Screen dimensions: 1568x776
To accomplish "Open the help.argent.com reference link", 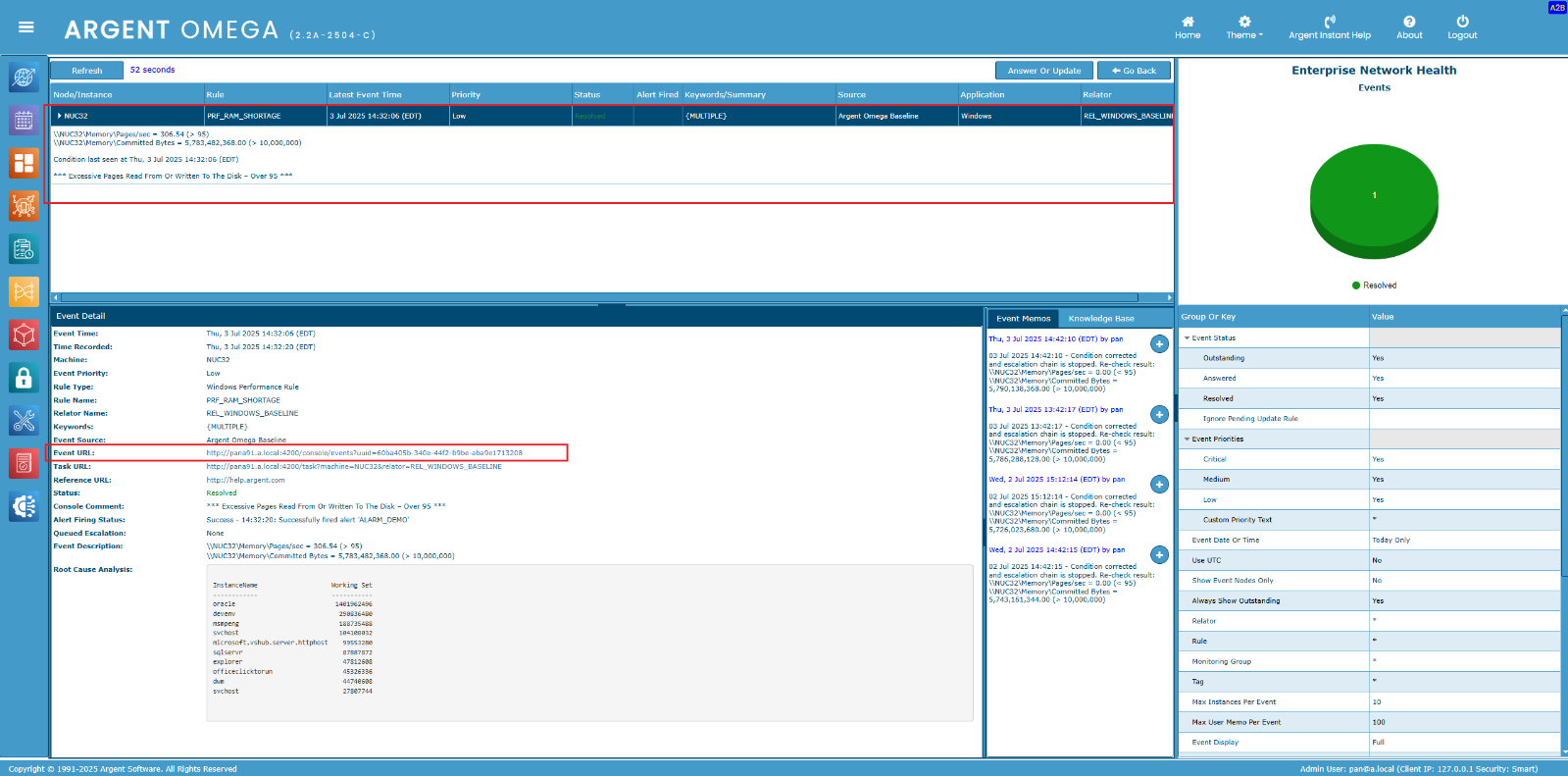I will pyautogui.click(x=245, y=480).
